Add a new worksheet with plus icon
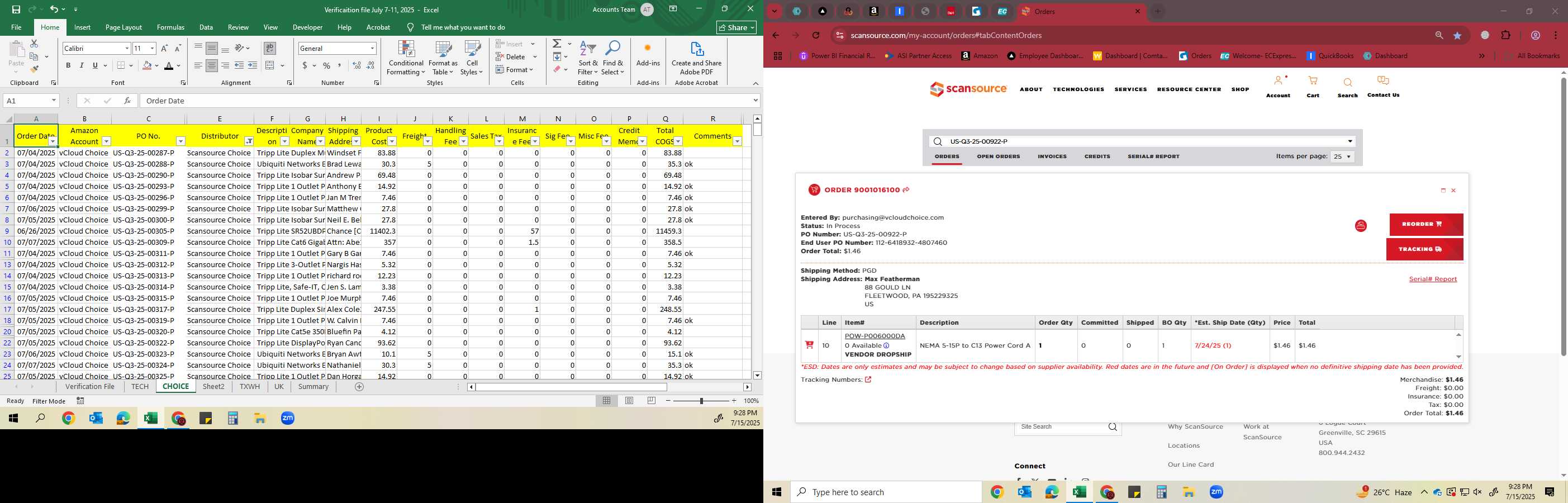Image resolution: width=1568 pixels, height=503 pixels. coord(359,387)
